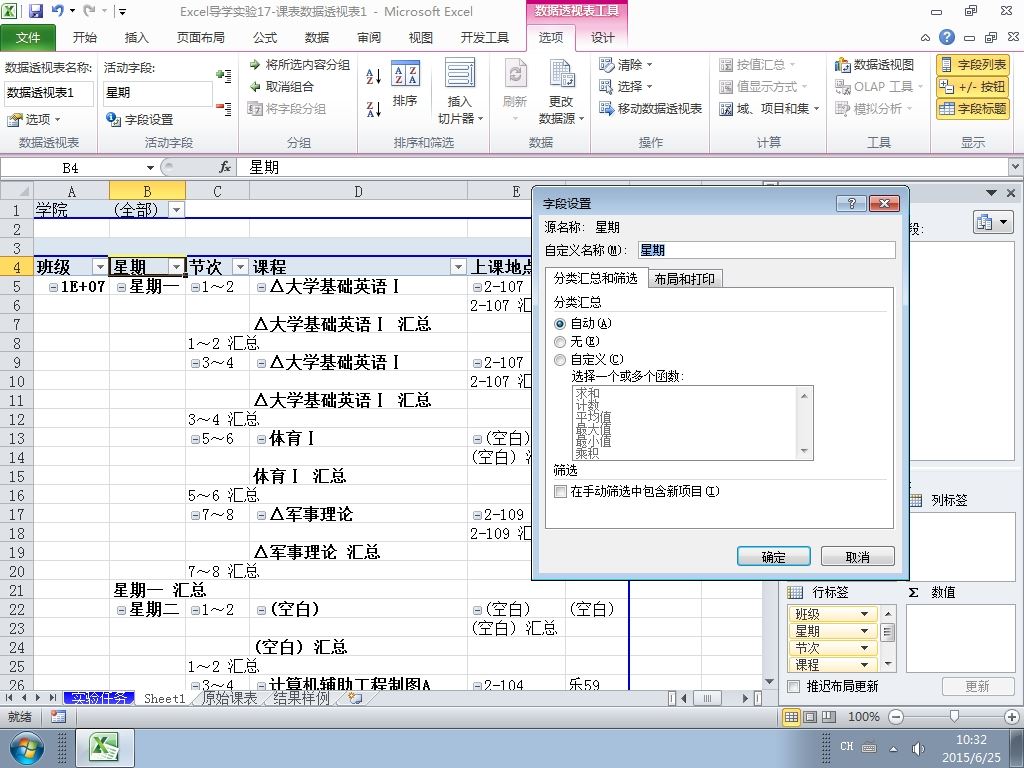Image resolution: width=1024 pixels, height=768 pixels.
Task: Click the Undo icon in quick access toolbar
Action: coord(57,10)
